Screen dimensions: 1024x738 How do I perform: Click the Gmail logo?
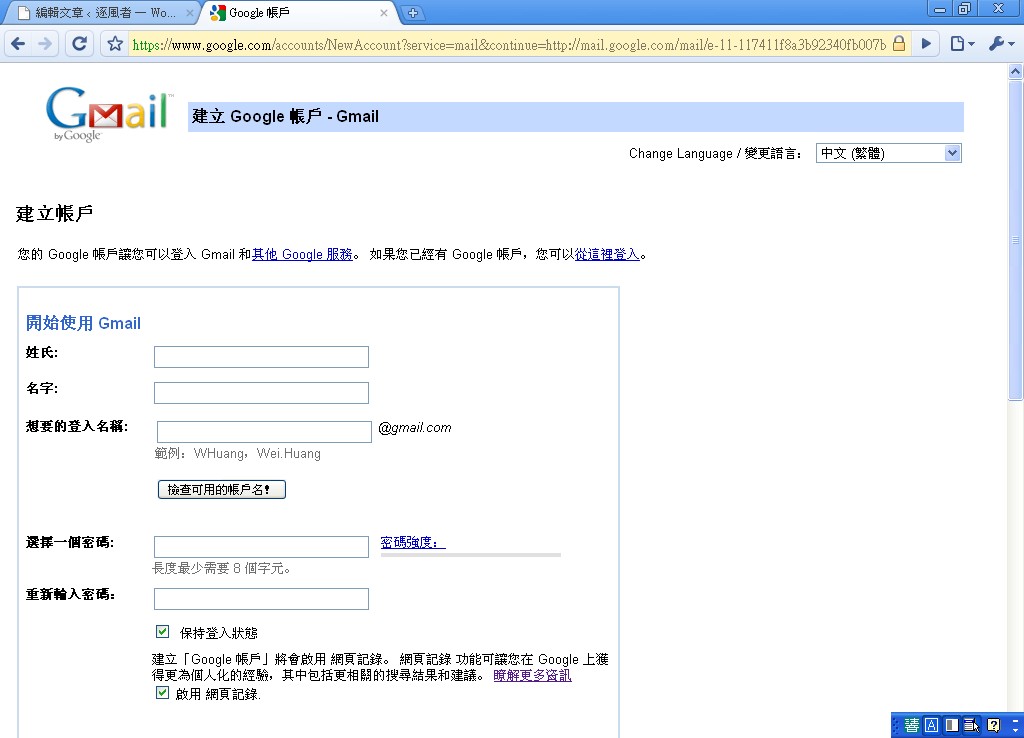[x=109, y=114]
